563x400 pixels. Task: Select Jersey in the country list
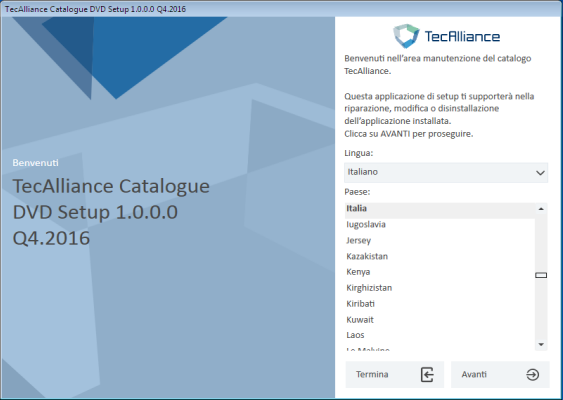(x=440, y=240)
